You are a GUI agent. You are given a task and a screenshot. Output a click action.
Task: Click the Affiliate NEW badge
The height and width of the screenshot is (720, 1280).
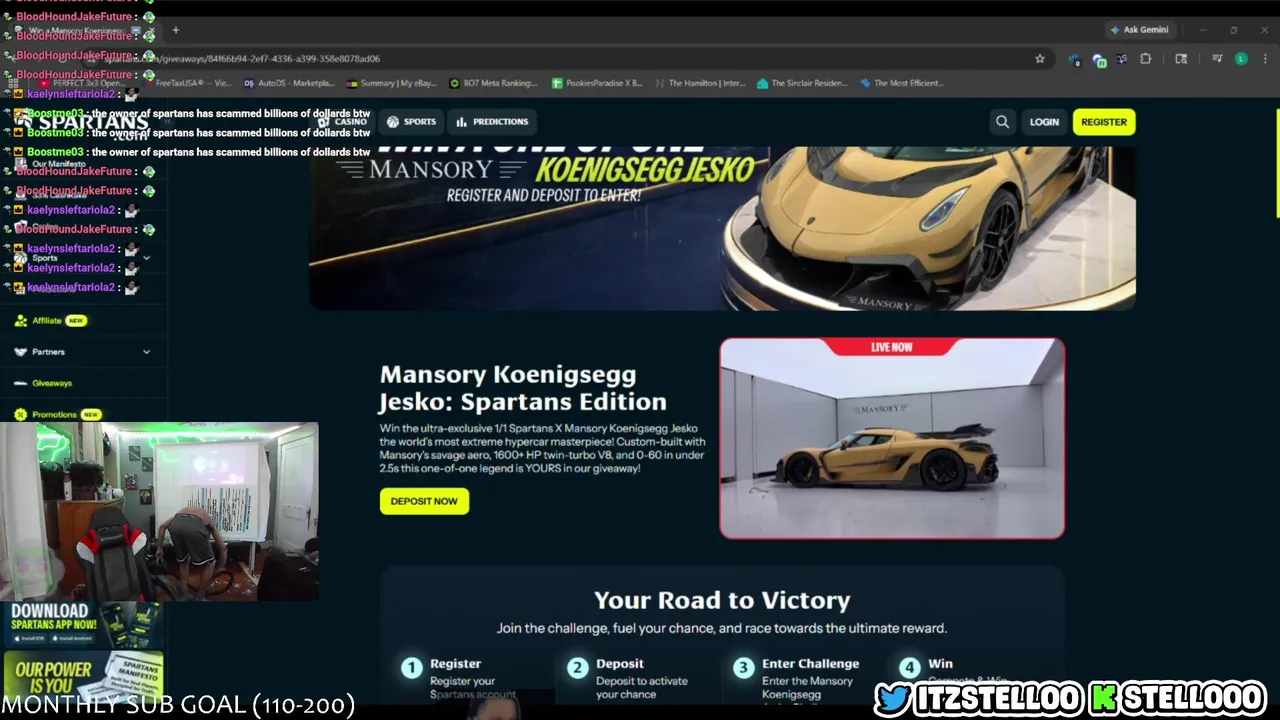pos(76,321)
